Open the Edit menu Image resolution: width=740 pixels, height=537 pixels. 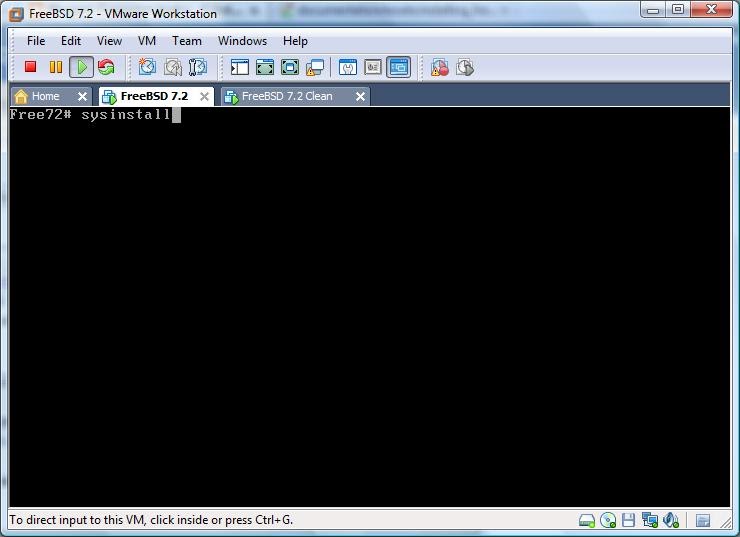click(x=71, y=41)
